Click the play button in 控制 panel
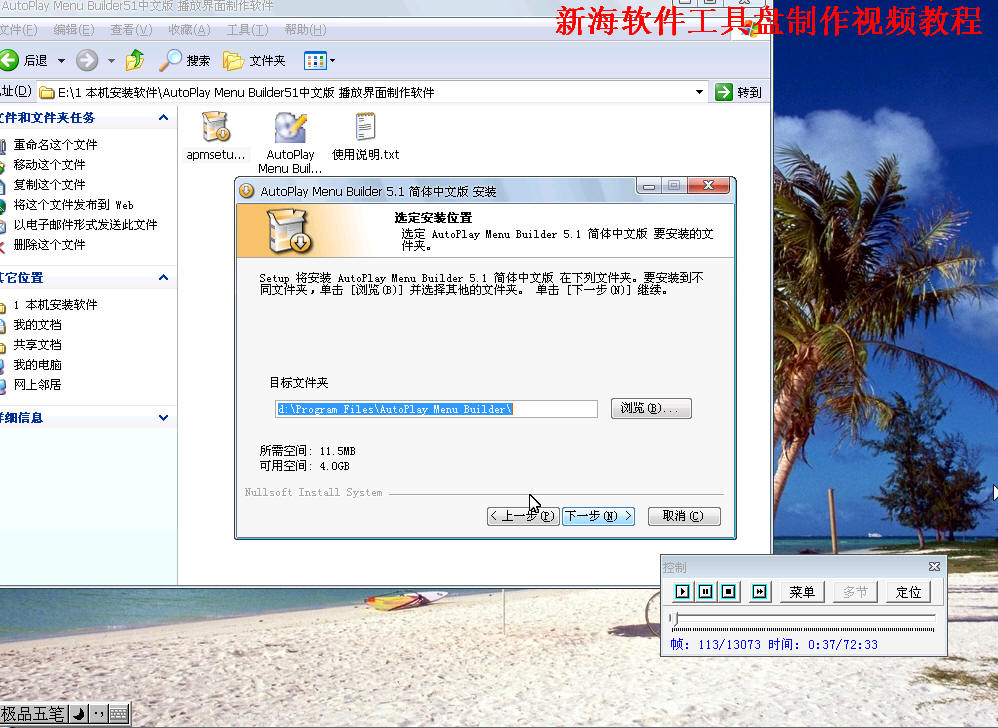 tap(682, 592)
